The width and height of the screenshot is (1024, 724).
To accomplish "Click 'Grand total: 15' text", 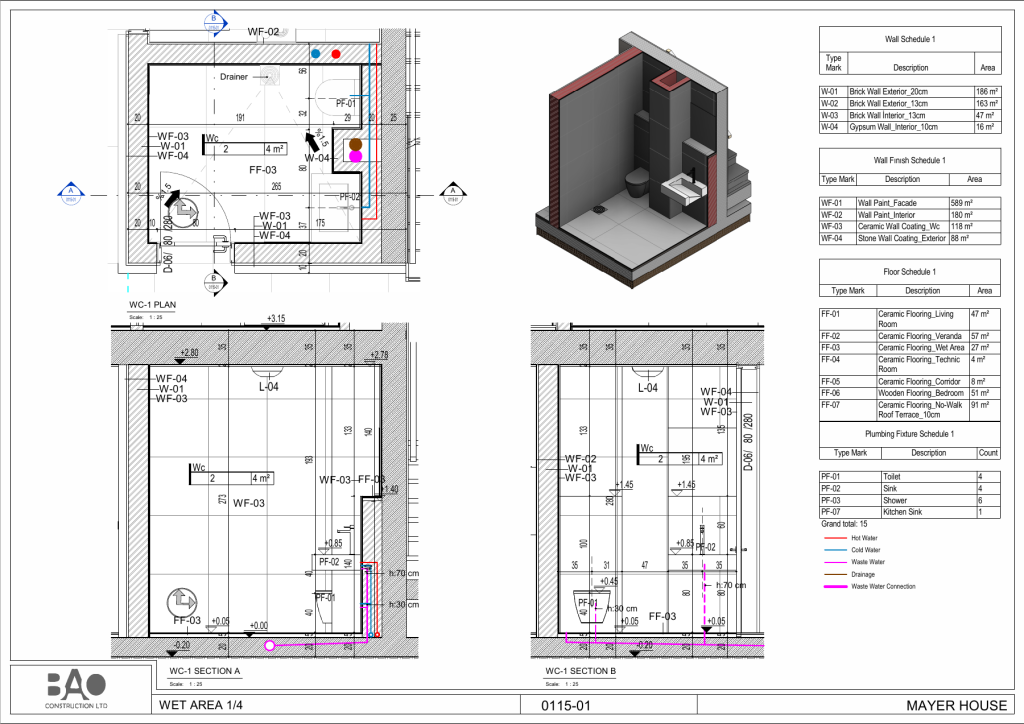I will (x=844, y=524).
